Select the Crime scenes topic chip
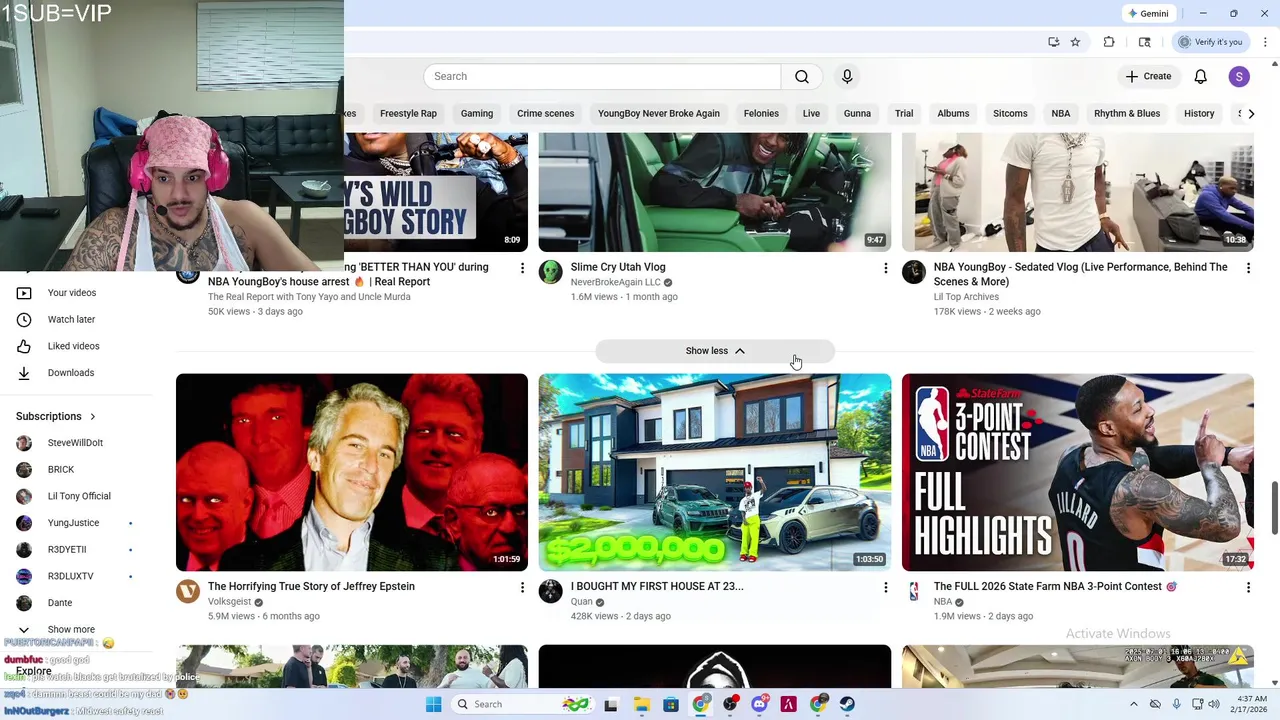The width and height of the screenshot is (1280, 720). (545, 114)
